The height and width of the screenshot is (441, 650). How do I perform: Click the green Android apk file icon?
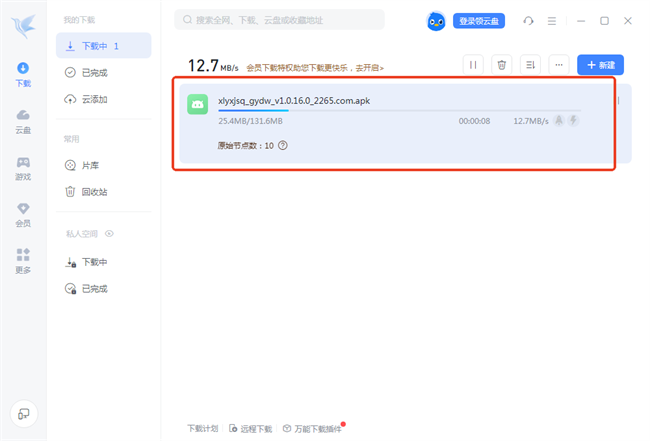click(x=198, y=104)
